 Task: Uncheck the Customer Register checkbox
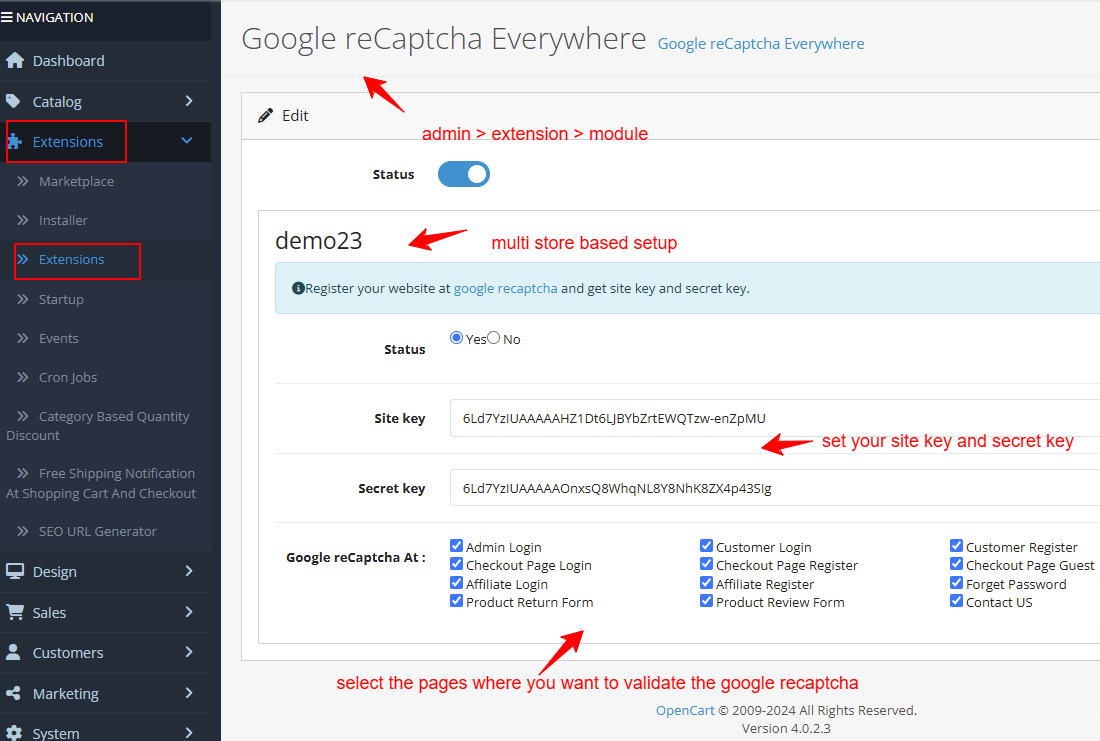click(x=956, y=546)
